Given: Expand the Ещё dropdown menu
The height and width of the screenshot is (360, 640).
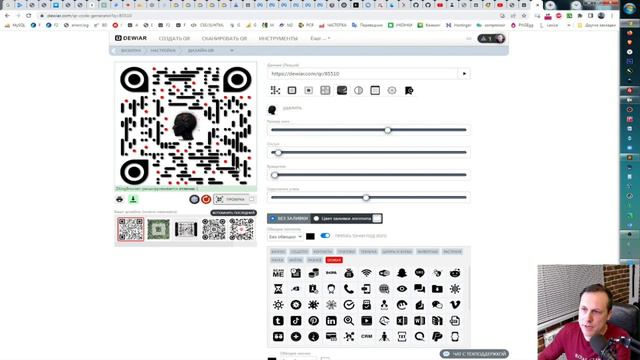Looking at the screenshot, I should (320, 38).
